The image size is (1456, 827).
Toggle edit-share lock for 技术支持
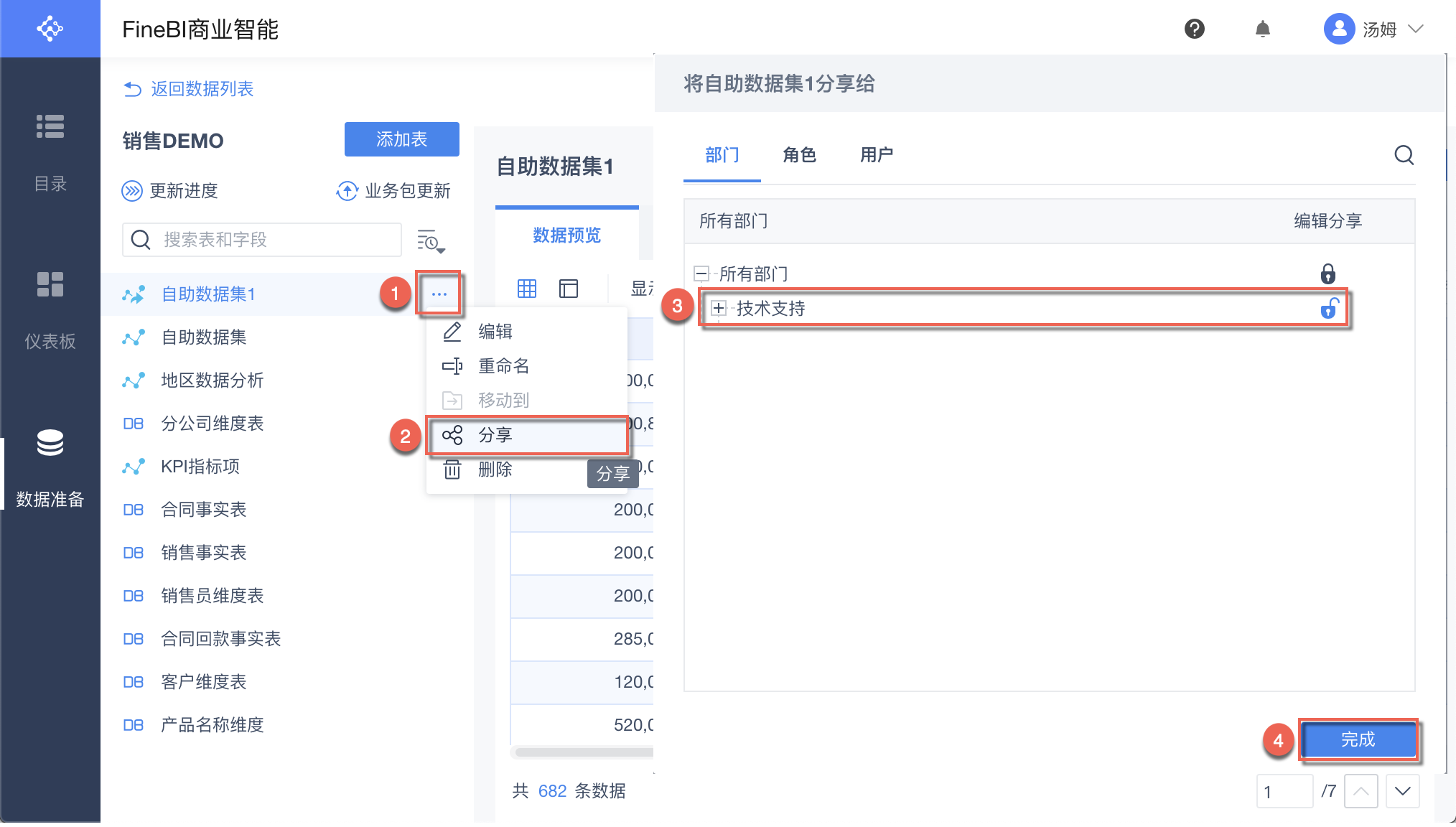point(1329,309)
